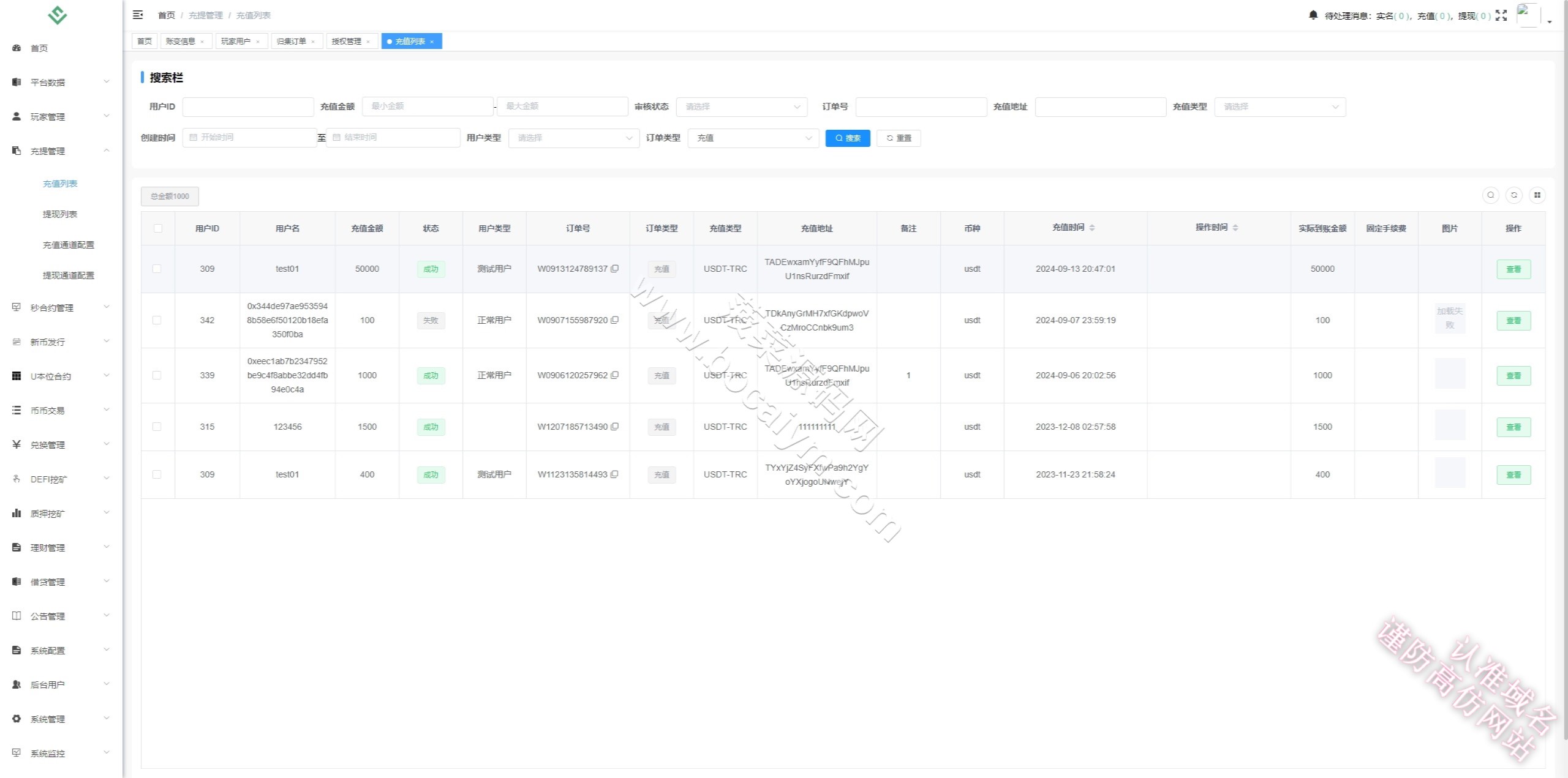Close the 授权管理 tab
This screenshot has height=778, width=1568.
click(368, 42)
